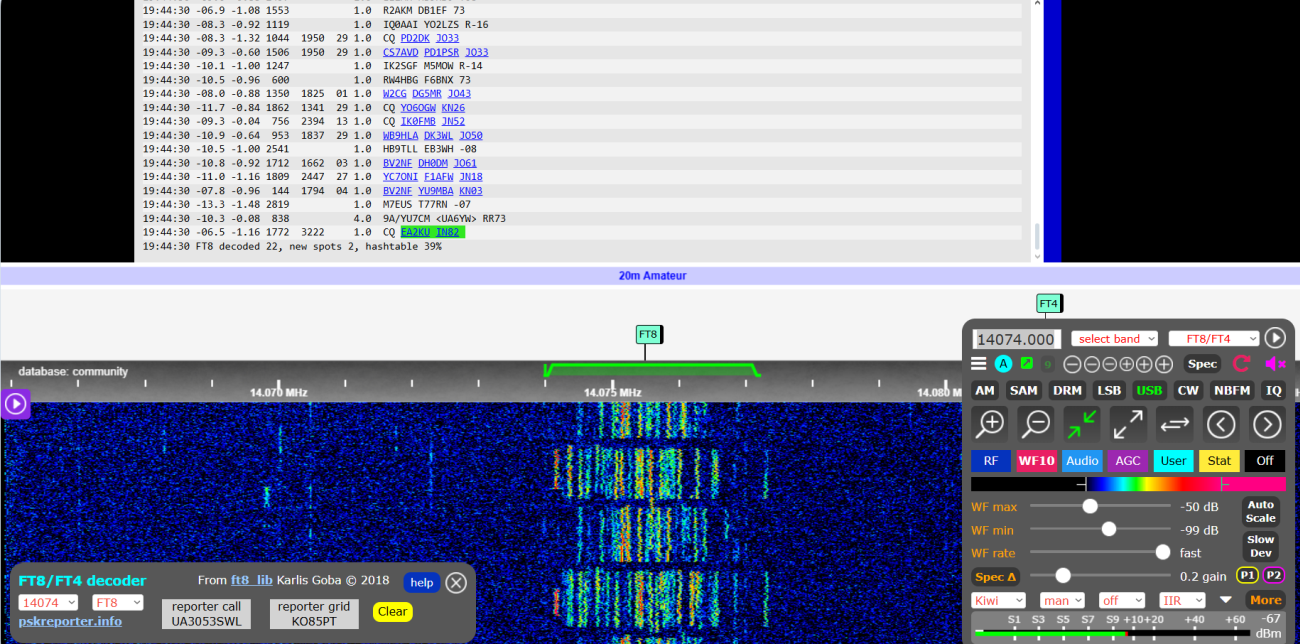The image size is (1300, 644).
Task: Zoom in on the waterfall with the magnifier-plus icon
Action: 988,424
